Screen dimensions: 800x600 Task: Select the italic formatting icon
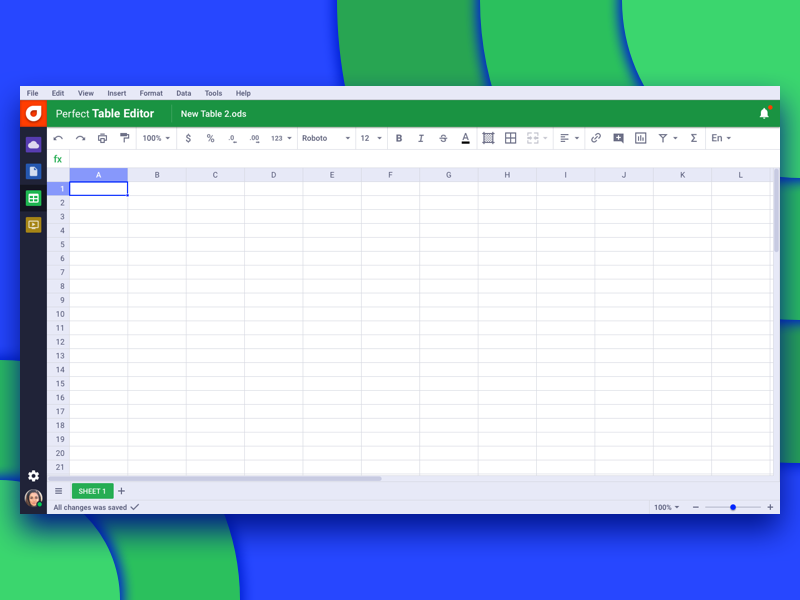tap(421, 138)
